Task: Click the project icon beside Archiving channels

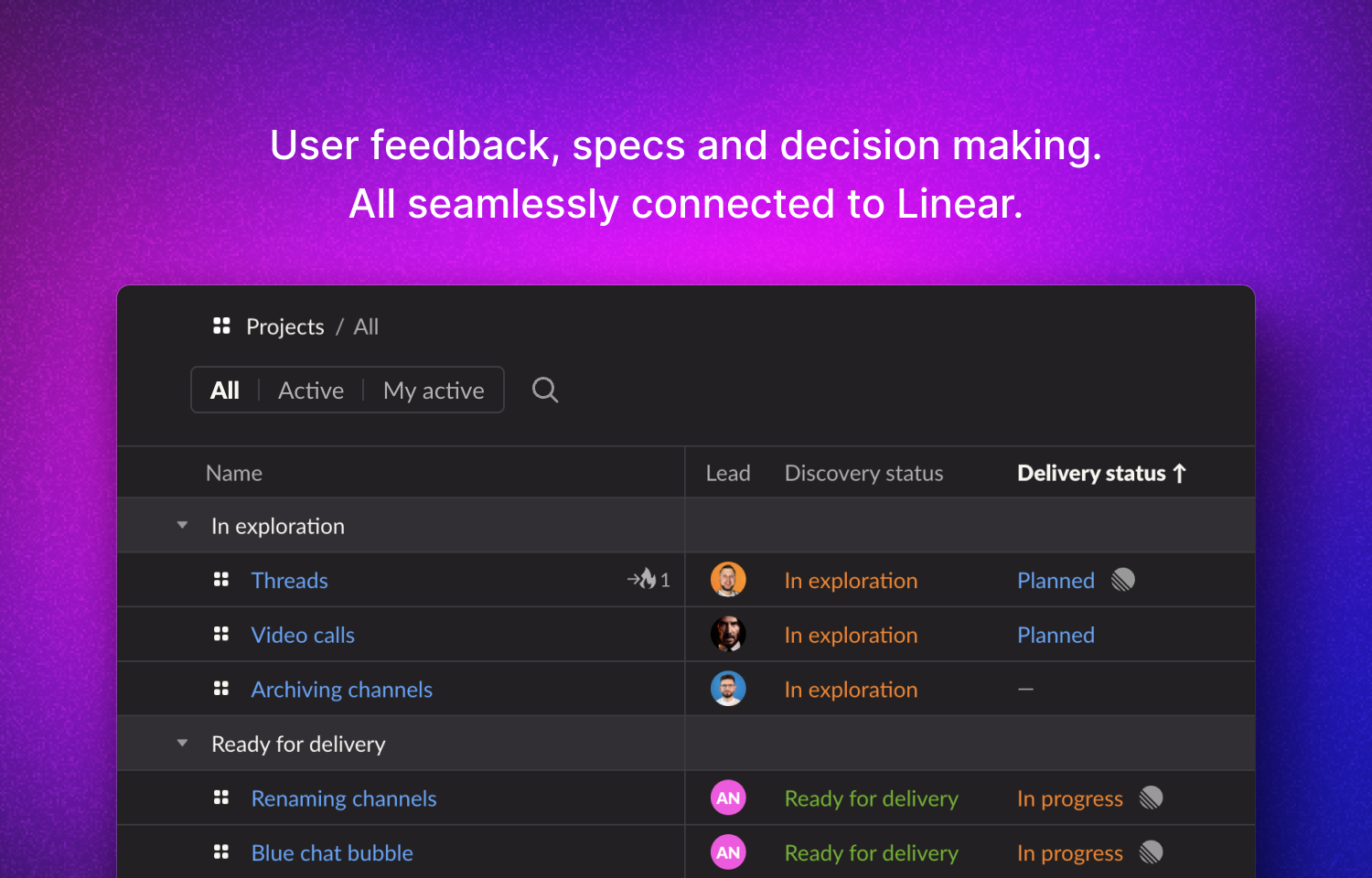Action: pyautogui.click(x=221, y=689)
